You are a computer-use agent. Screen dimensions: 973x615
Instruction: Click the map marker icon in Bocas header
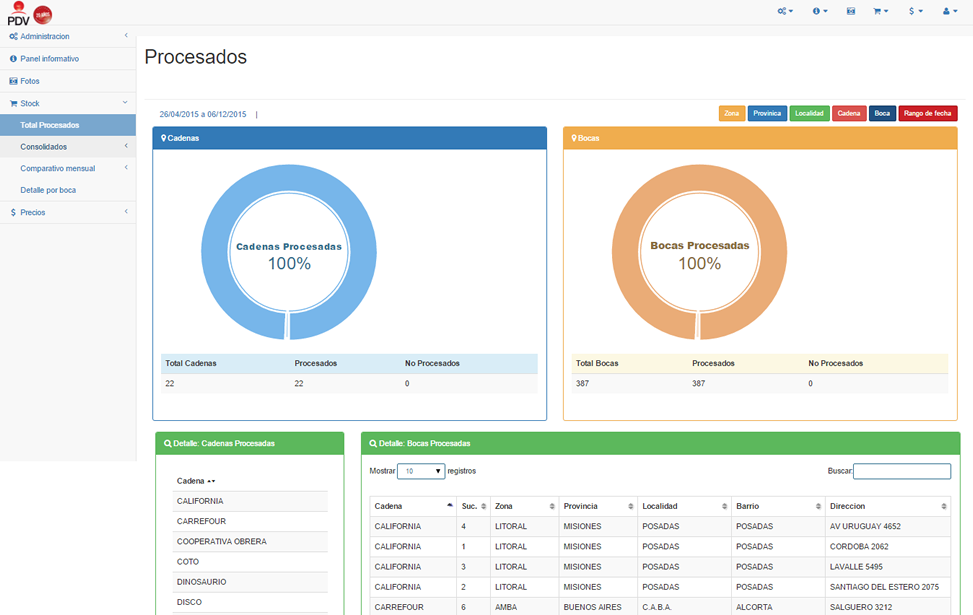574,138
